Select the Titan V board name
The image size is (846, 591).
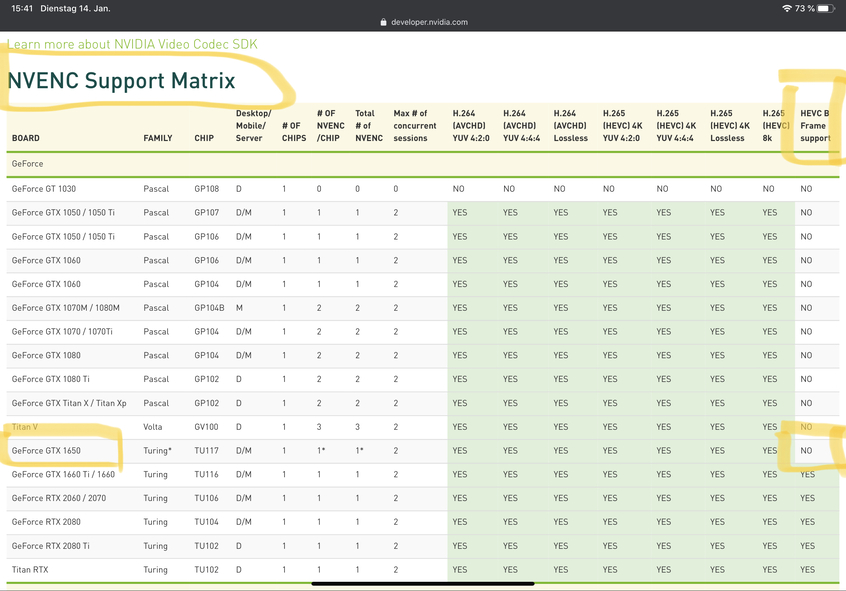[x=25, y=427]
